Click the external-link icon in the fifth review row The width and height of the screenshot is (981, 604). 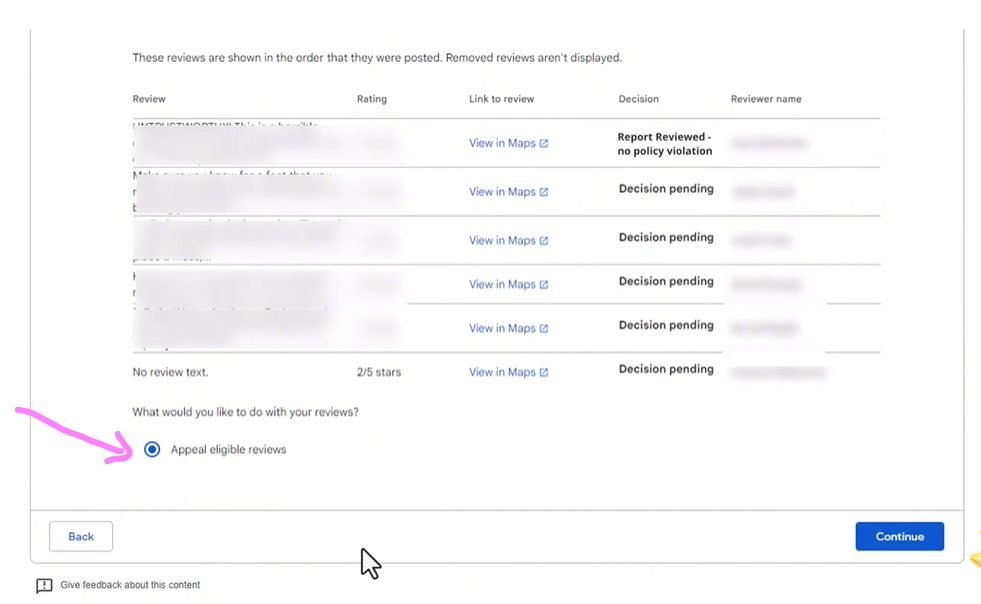(x=544, y=329)
